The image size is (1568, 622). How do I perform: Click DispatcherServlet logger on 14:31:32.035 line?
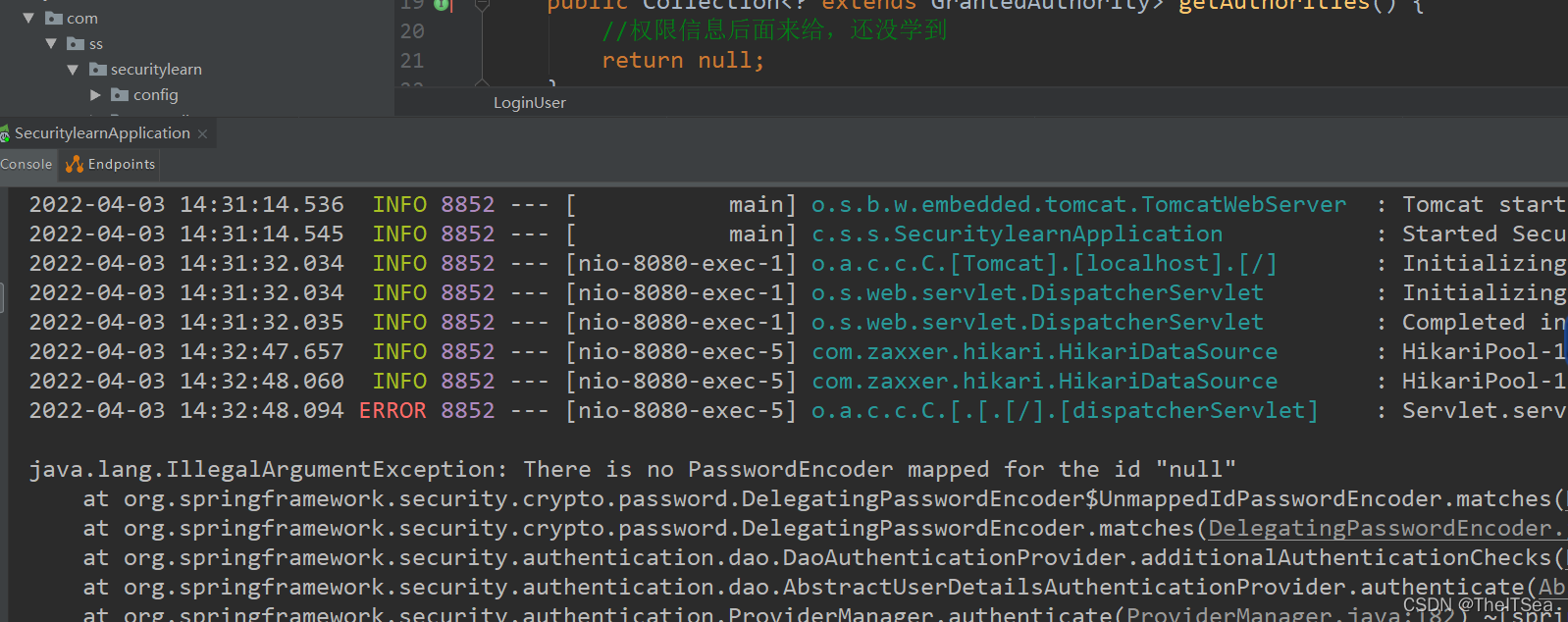point(1037,322)
